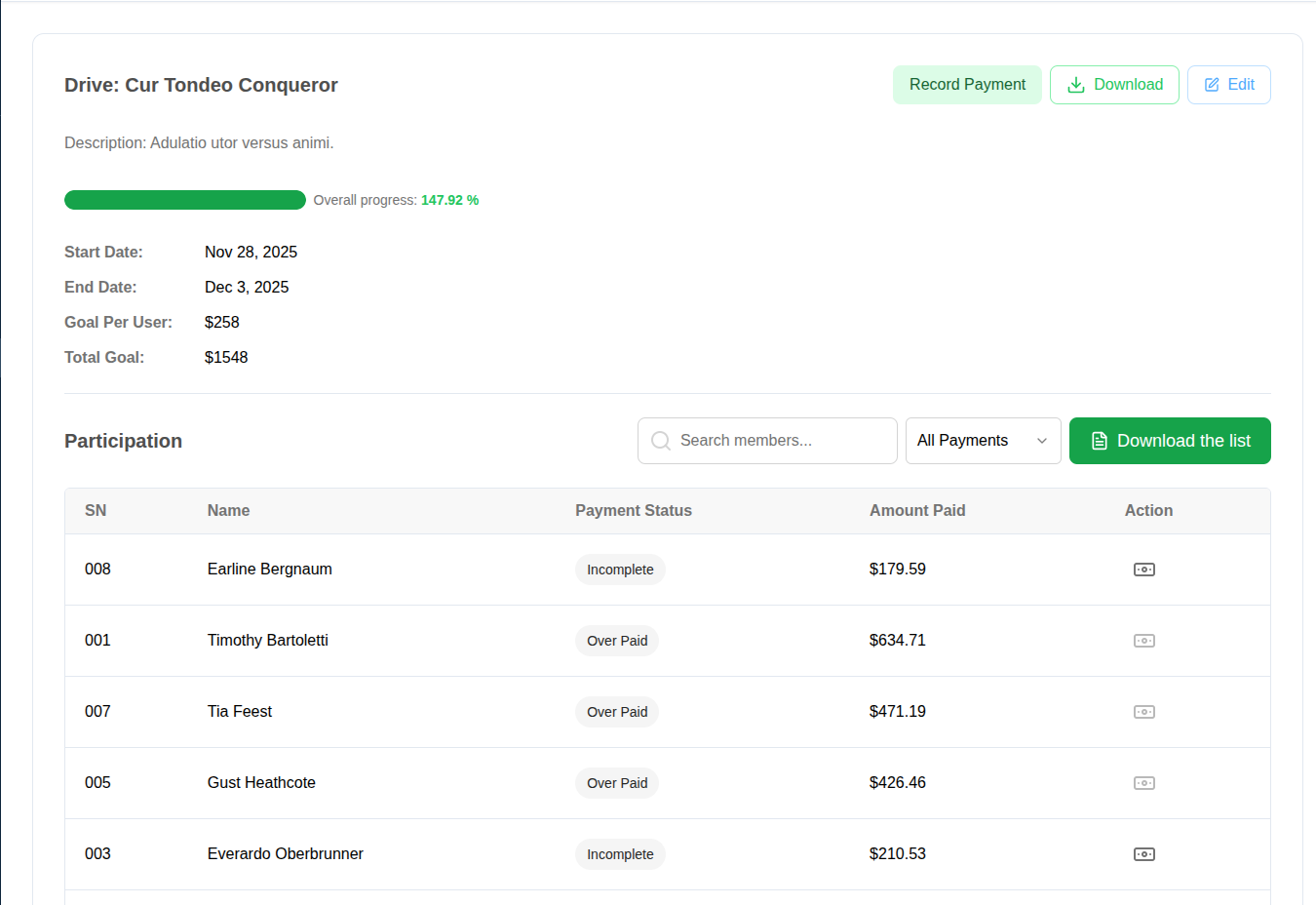
Task: Click the end date Dec 3, 2025
Action: click(x=247, y=288)
